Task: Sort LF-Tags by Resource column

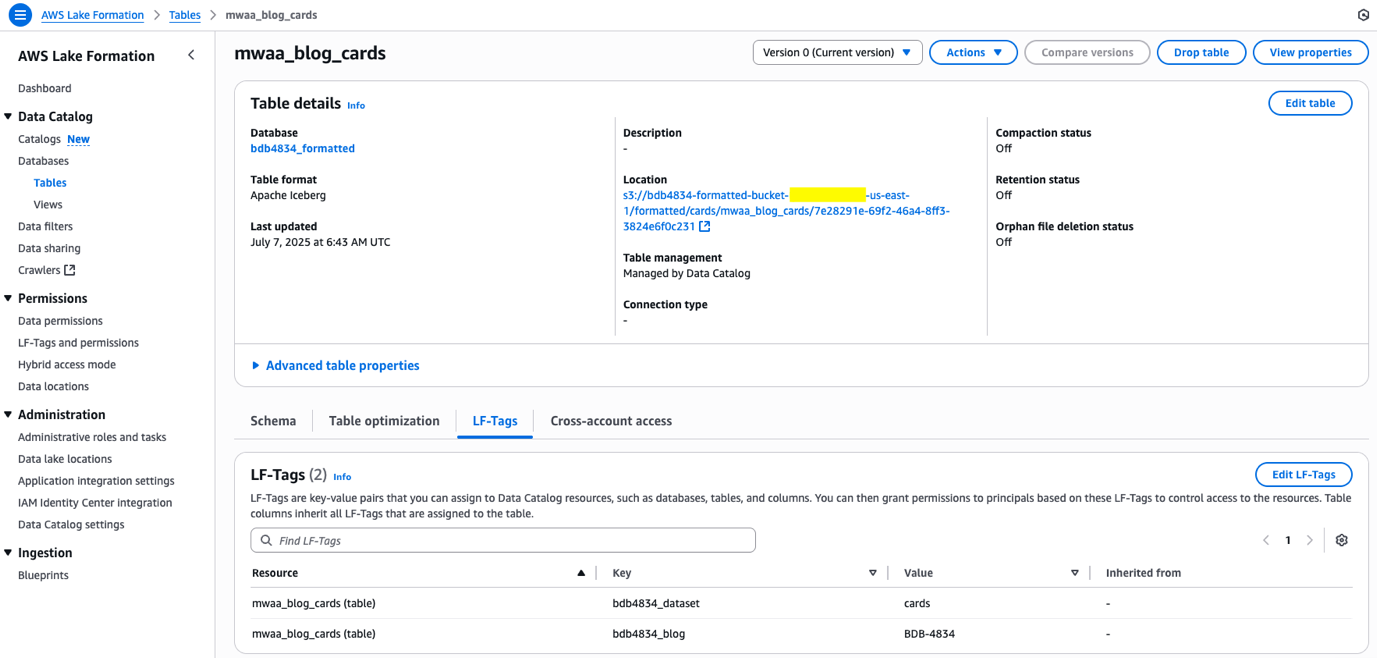Action: 581,573
